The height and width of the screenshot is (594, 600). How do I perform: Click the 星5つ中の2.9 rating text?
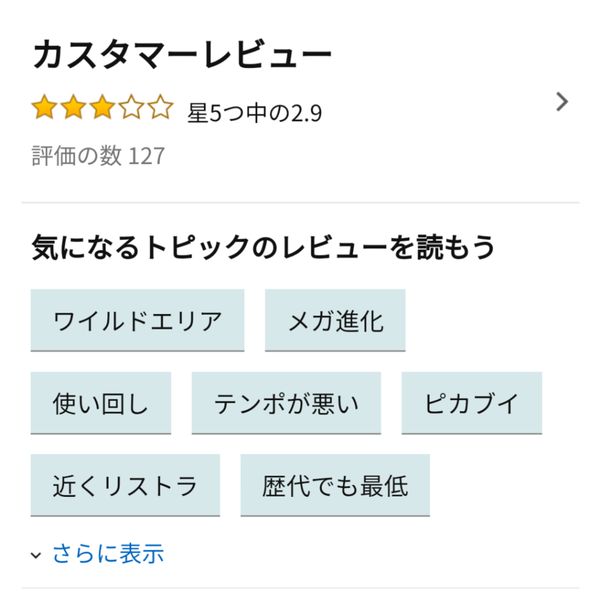[x=254, y=111]
